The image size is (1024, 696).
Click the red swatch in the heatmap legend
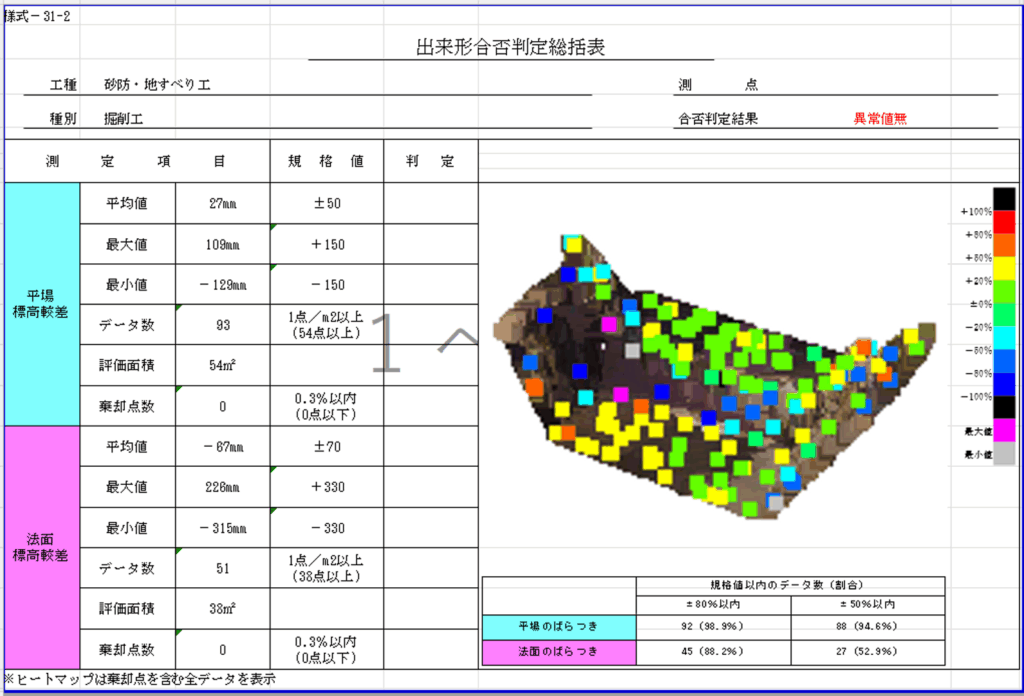click(x=1004, y=221)
